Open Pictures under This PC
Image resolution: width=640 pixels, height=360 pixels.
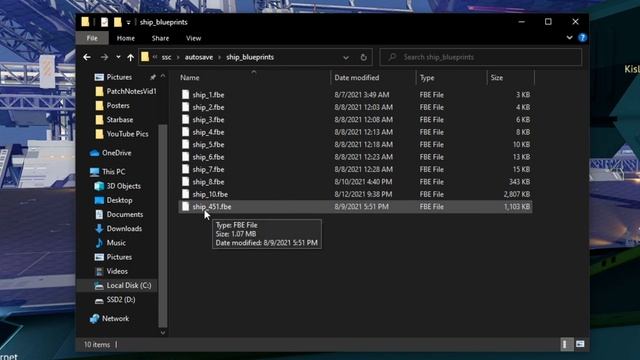[119, 257]
